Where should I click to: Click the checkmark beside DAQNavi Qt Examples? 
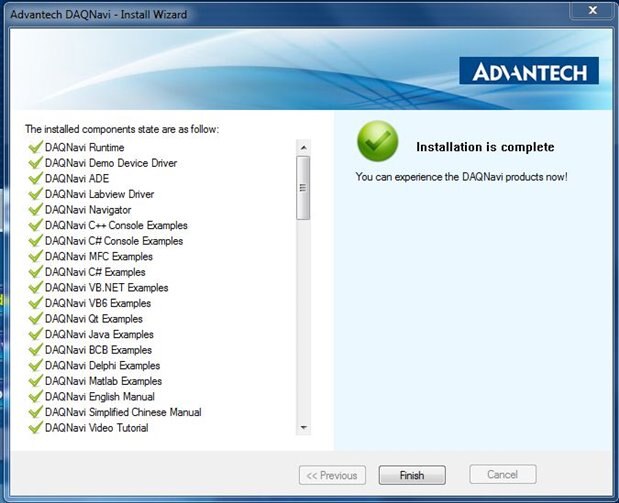(35, 318)
